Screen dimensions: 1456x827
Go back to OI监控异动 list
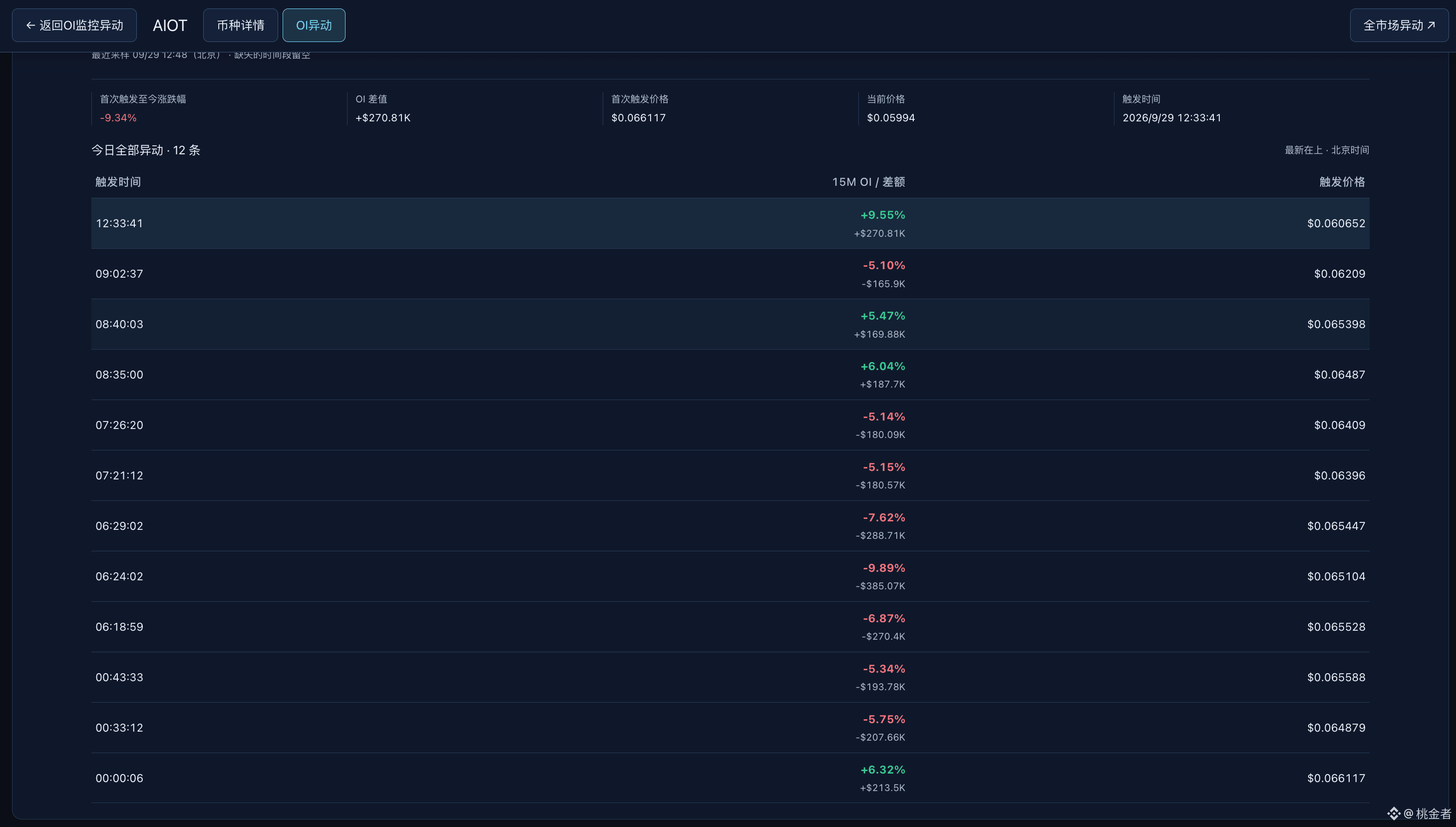74,25
